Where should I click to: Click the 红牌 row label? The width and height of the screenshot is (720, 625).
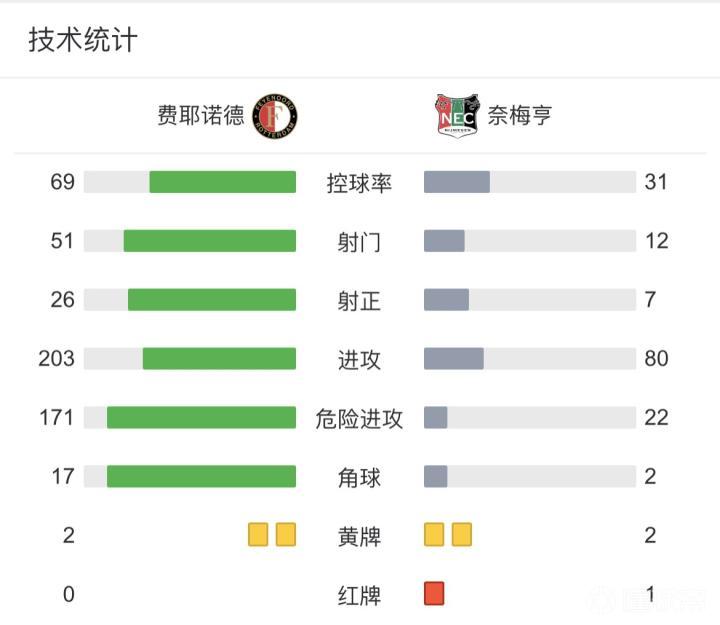pyautogui.click(x=359, y=596)
